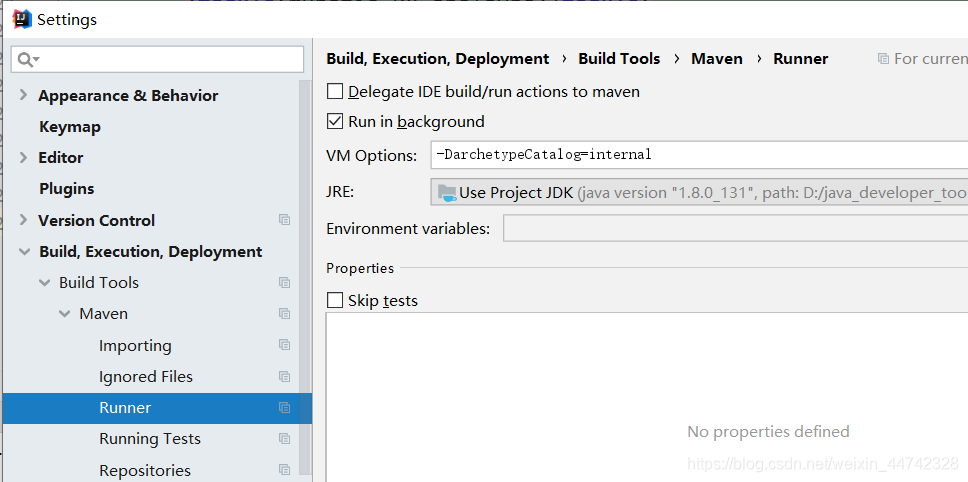Collapse the Build Tools node
968x482 pixels.
44,283
